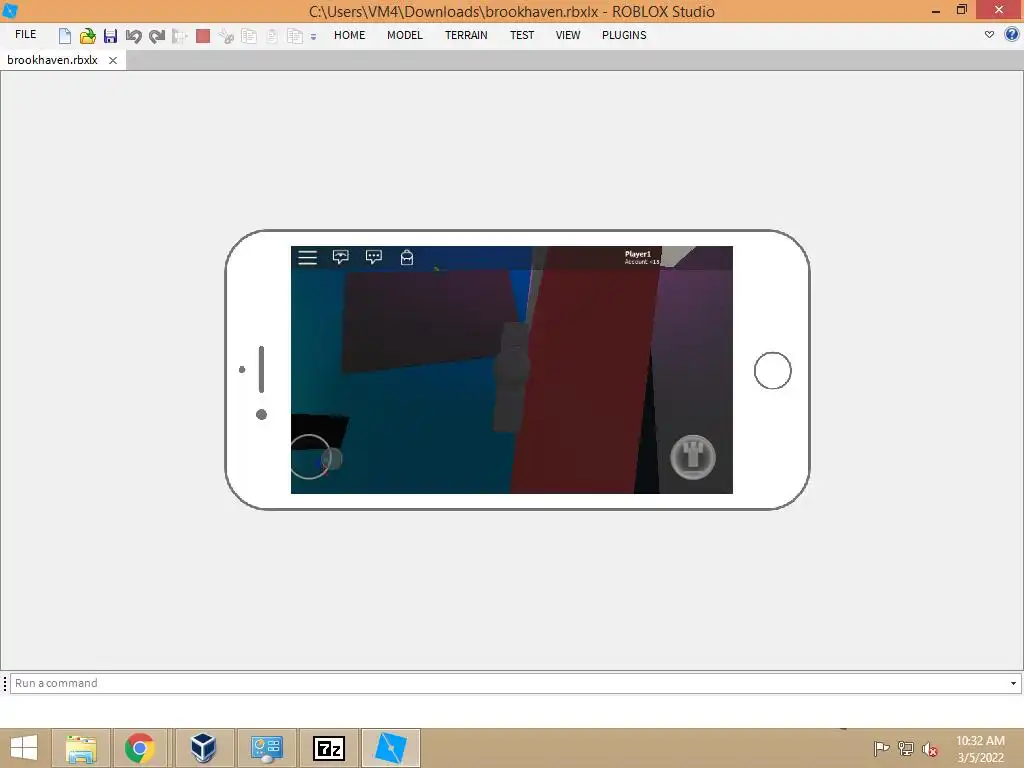
Task: Open Control Panel taskbar icon
Action: (266, 748)
